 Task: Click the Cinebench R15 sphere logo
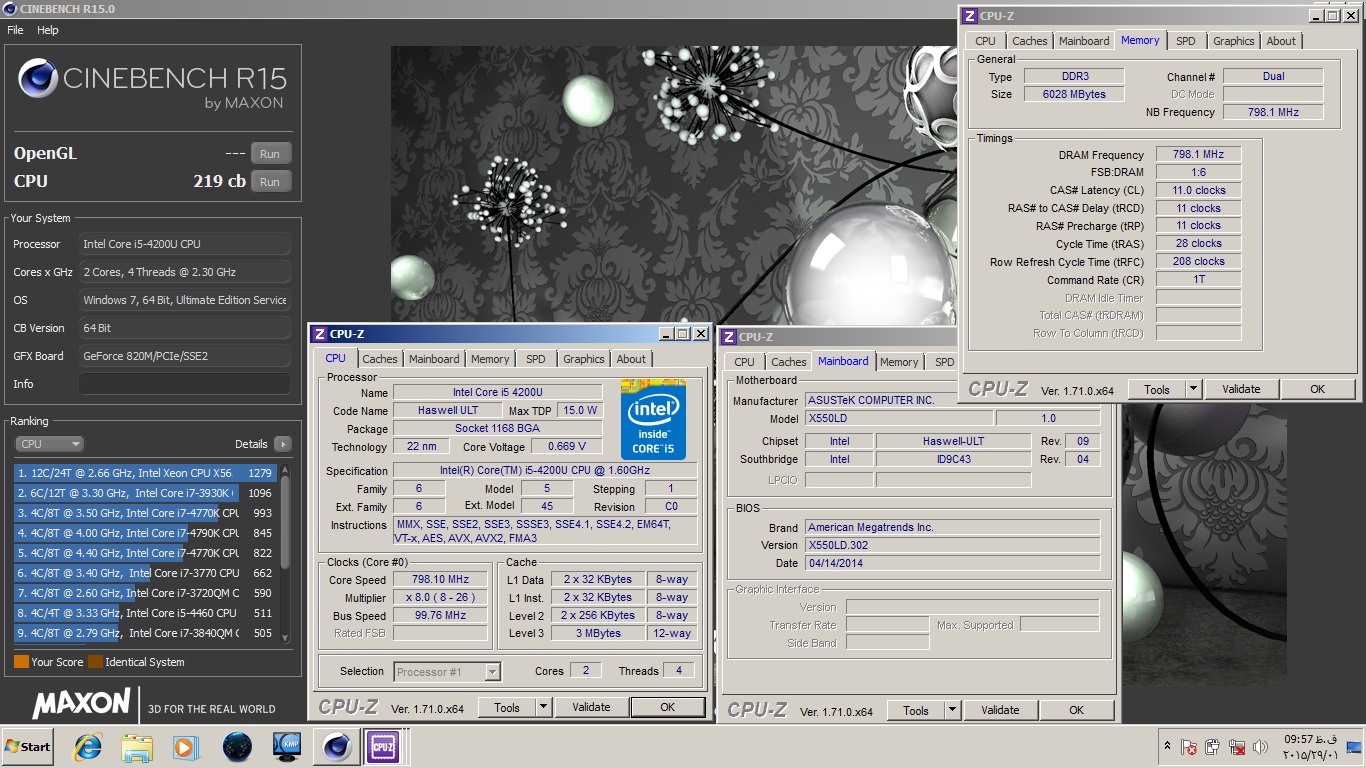point(38,78)
